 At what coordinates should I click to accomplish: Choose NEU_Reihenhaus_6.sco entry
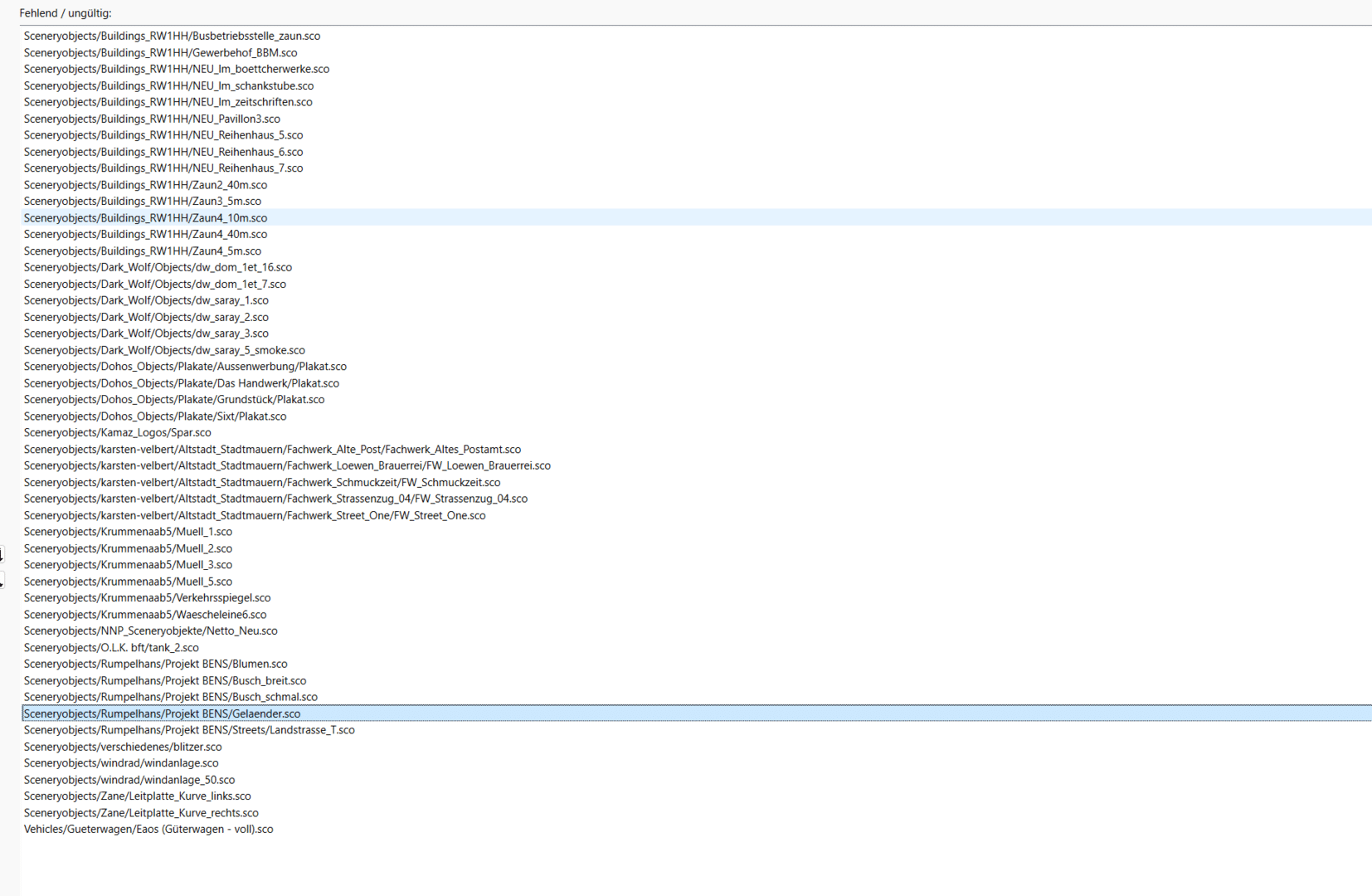(163, 152)
